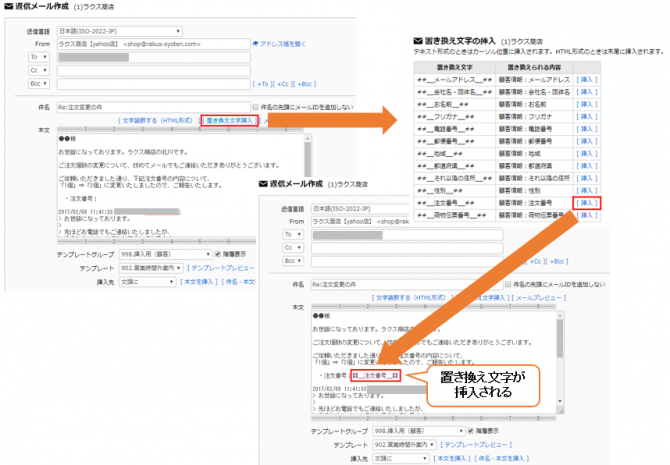Open 送信言語 dropdown in upper-left reply window
The height and width of the screenshot is (465, 670).
coord(120,31)
